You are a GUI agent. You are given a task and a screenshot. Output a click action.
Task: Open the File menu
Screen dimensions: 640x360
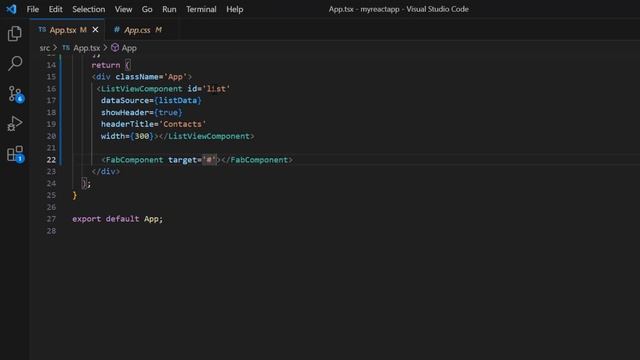[33, 9]
